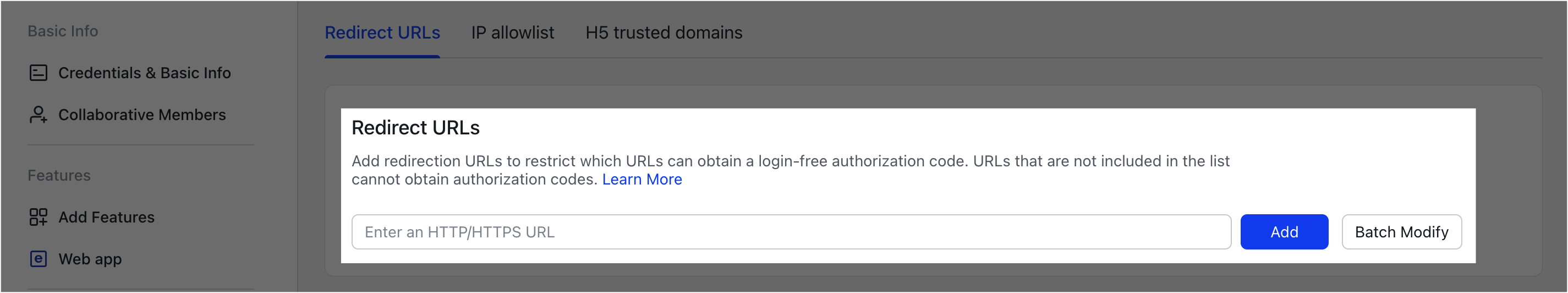The height and width of the screenshot is (293, 1568).
Task: Switch to the Redirect URLs tab
Action: click(x=382, y=33)
